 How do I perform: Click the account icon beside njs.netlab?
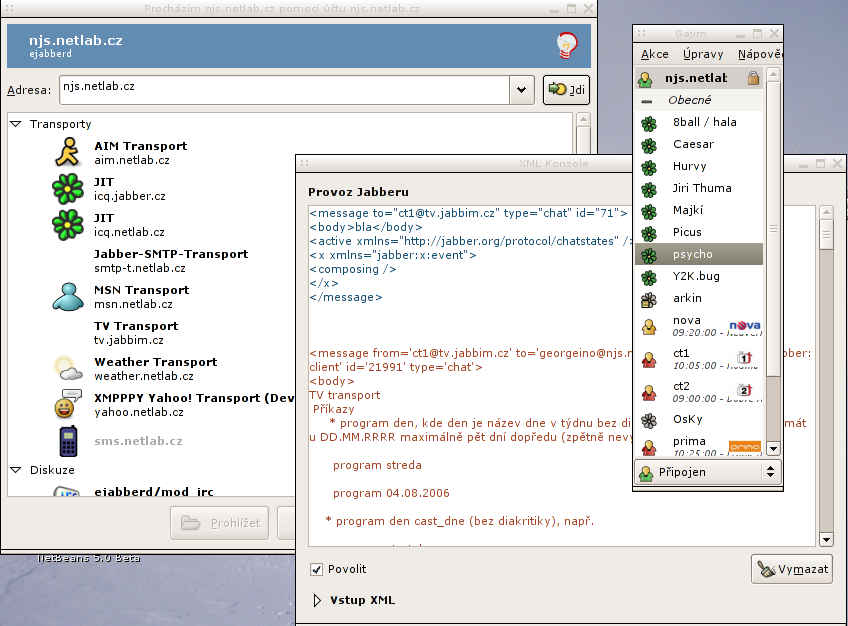click(645, 79)
